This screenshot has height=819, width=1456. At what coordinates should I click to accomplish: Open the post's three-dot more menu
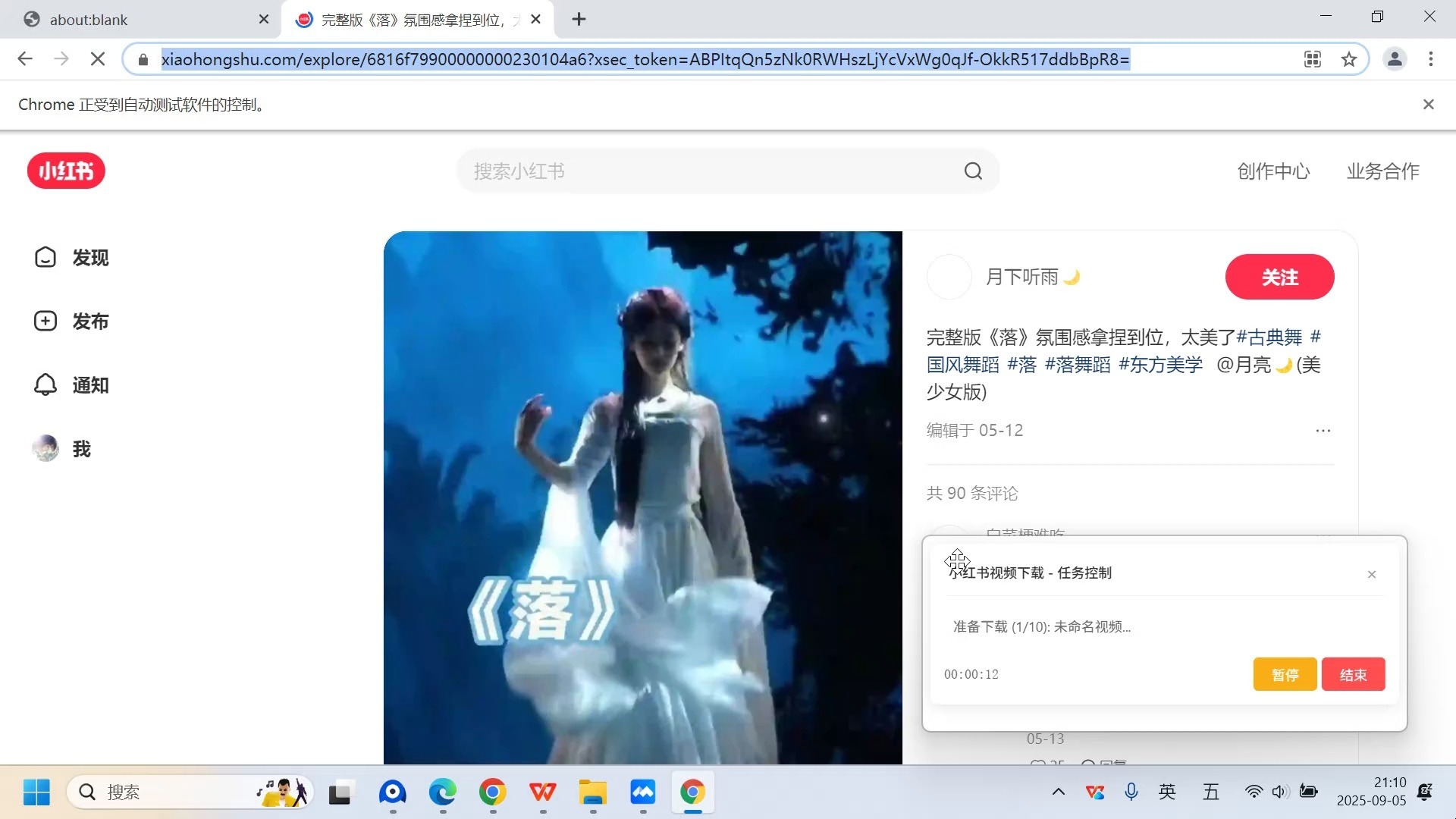1323,431
